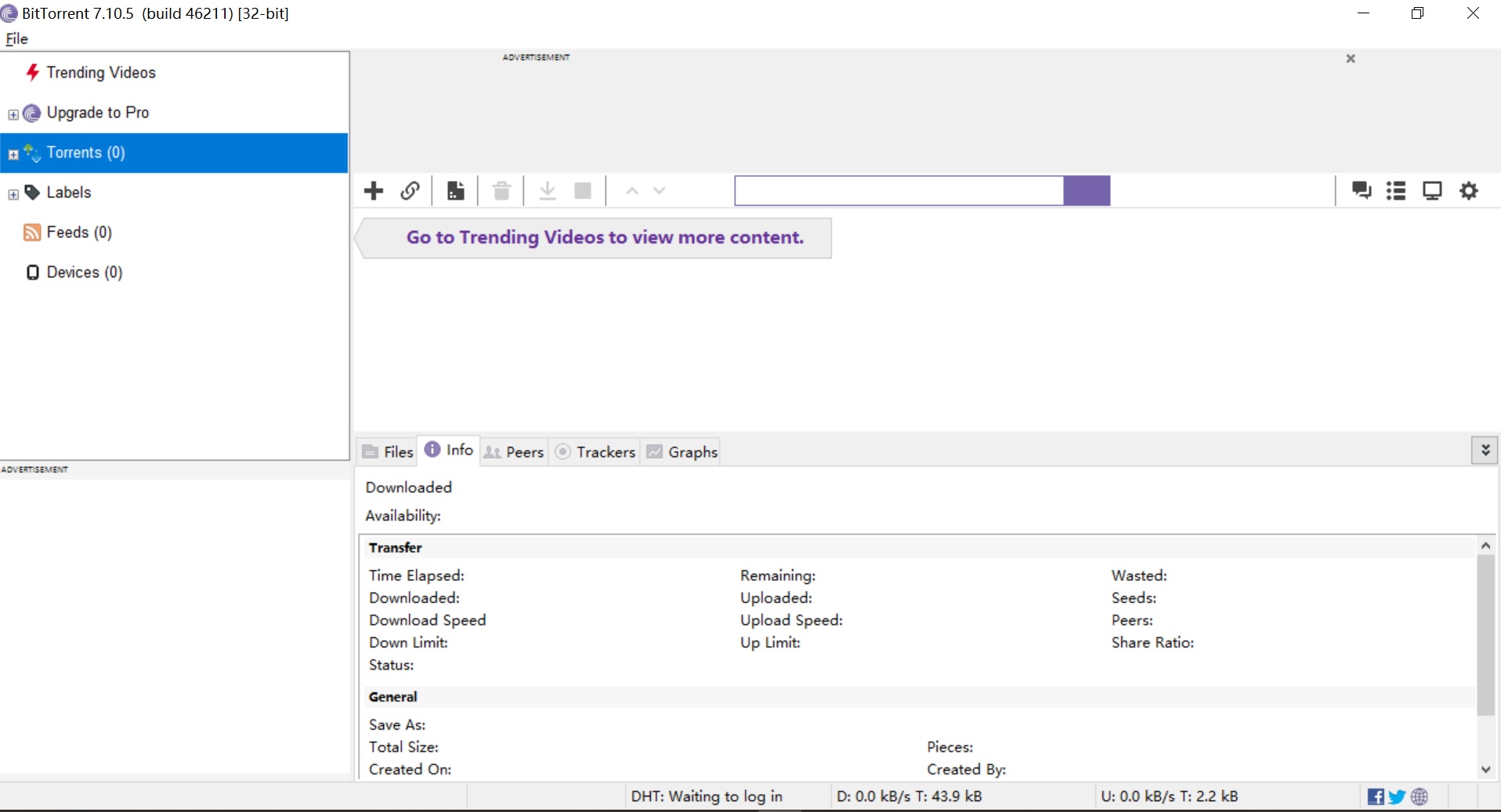Expand the Labels tree node

point(13,194)
